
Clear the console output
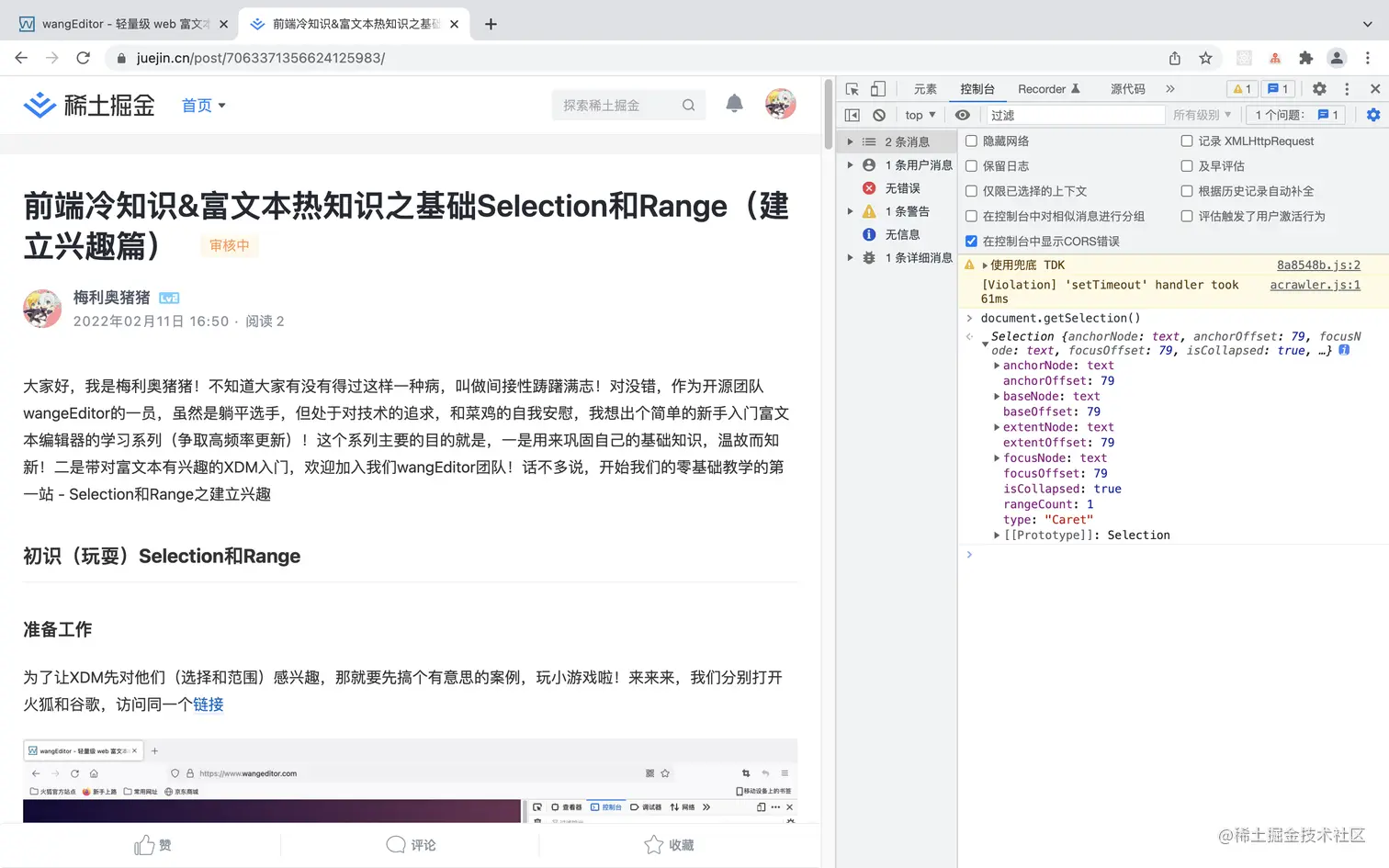click(x=879, y=115)
